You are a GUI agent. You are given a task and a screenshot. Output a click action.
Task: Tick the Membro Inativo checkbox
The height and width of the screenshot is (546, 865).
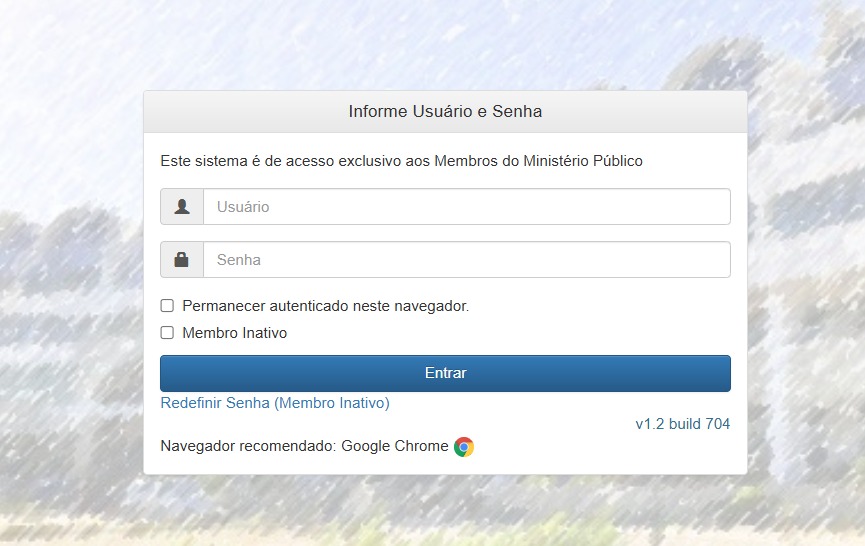[168, 333]
